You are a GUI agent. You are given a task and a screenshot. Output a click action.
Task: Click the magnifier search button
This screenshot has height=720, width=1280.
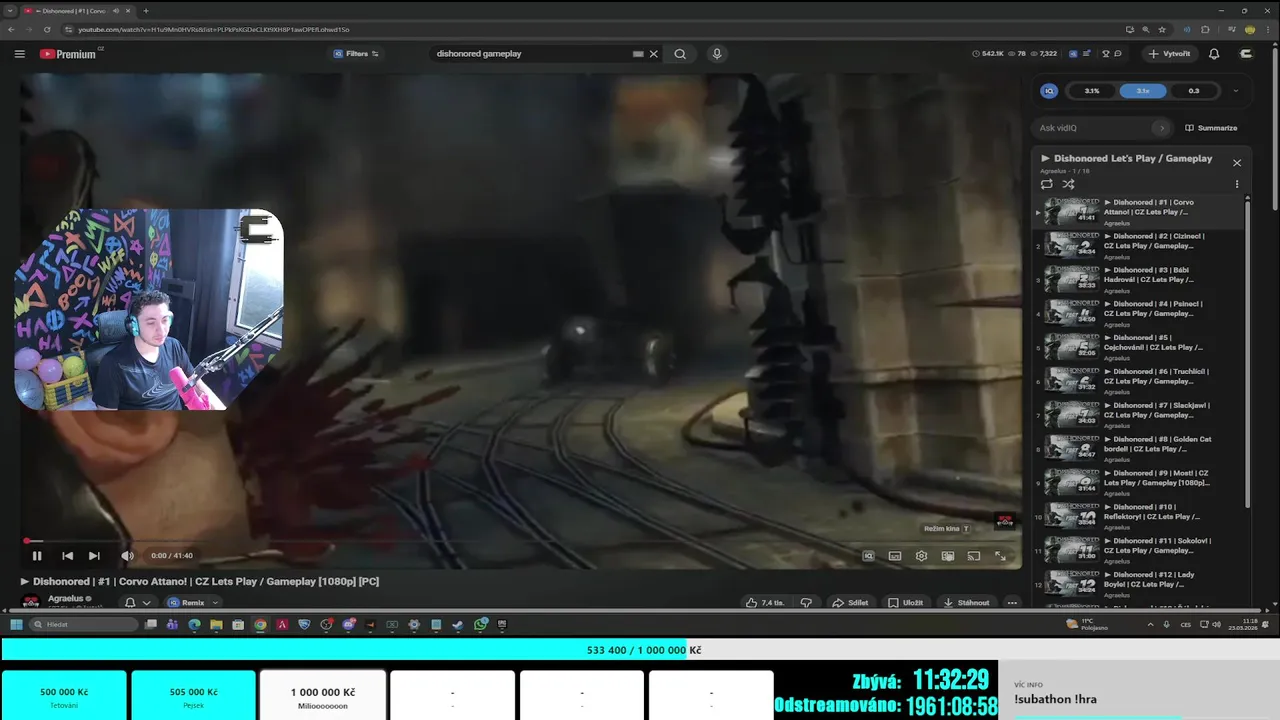tap(680, 54)
